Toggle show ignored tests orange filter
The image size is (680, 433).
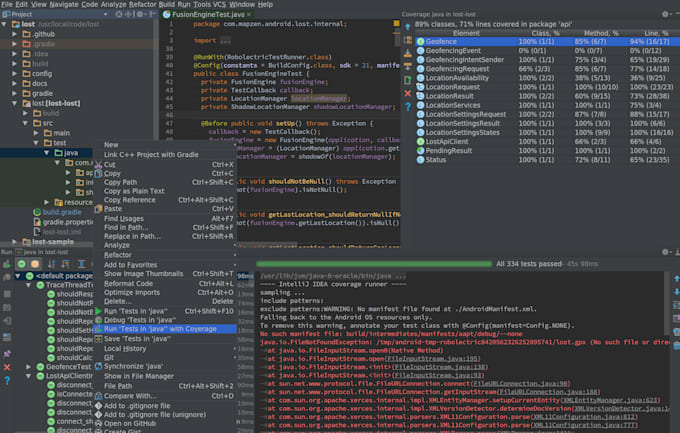pos(35,264)
